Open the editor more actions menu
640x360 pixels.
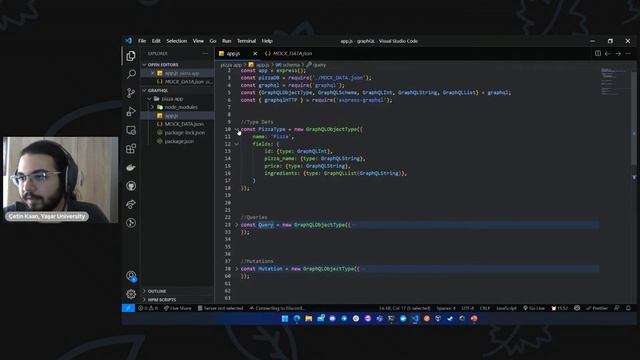628,53
